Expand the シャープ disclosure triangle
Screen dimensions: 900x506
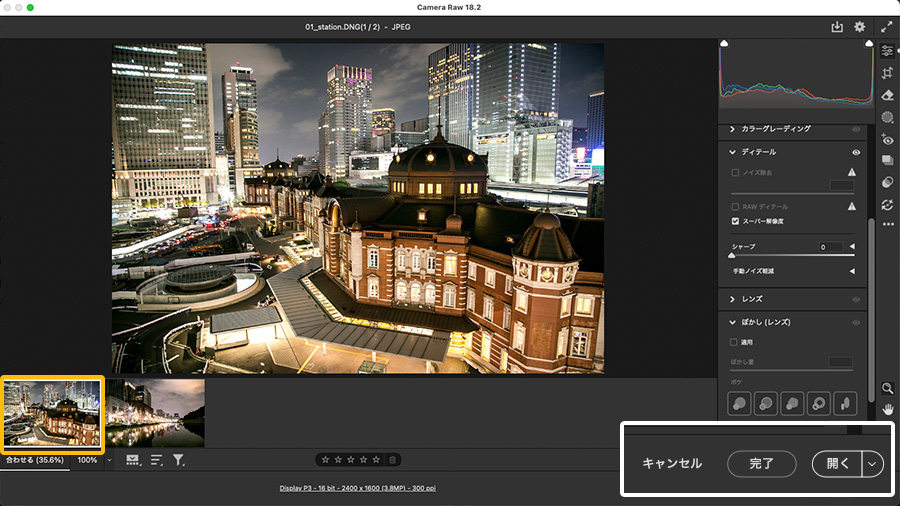pos(852,247)
